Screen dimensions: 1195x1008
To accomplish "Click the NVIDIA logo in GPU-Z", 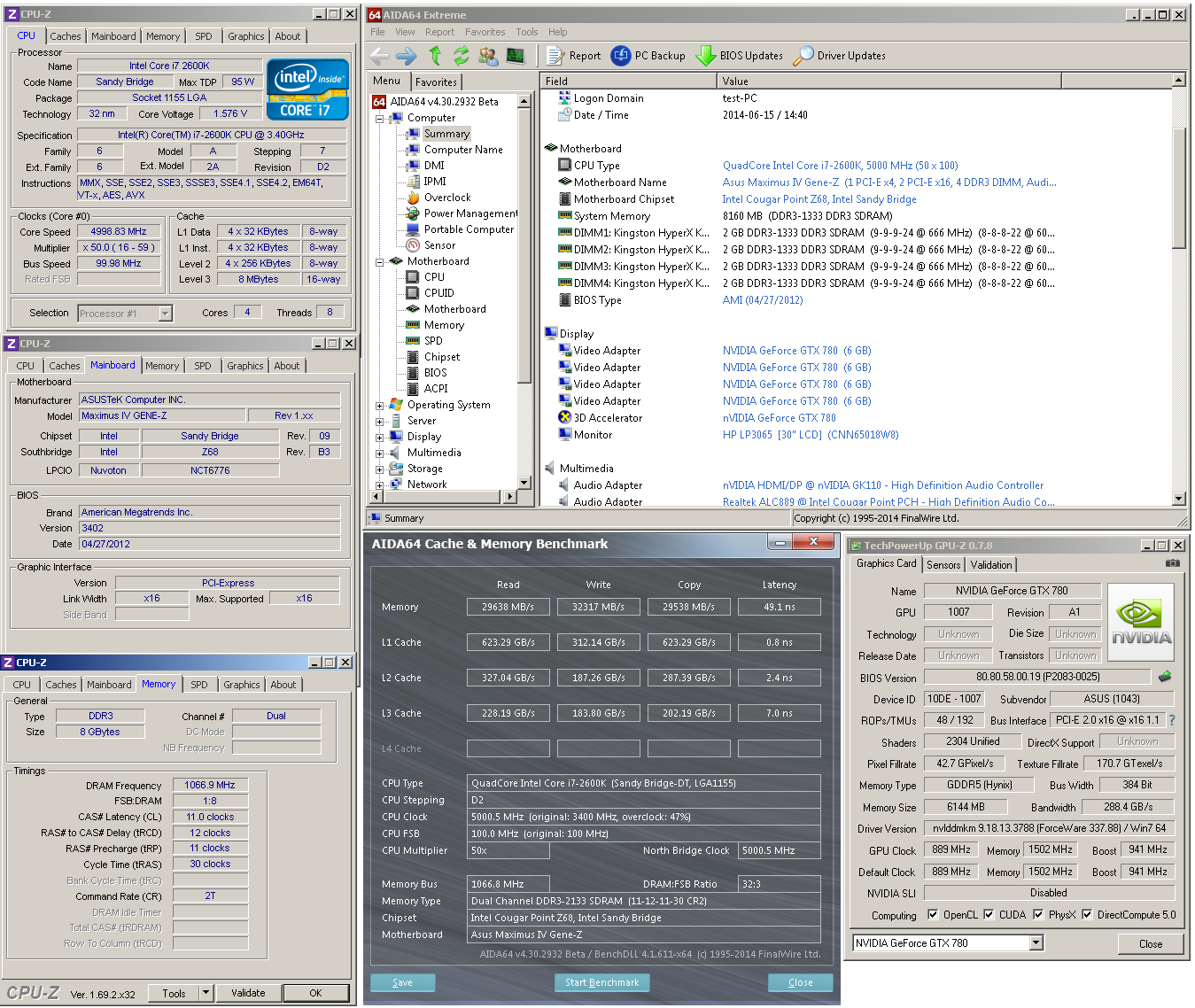I will click(x=1141, y=622).
